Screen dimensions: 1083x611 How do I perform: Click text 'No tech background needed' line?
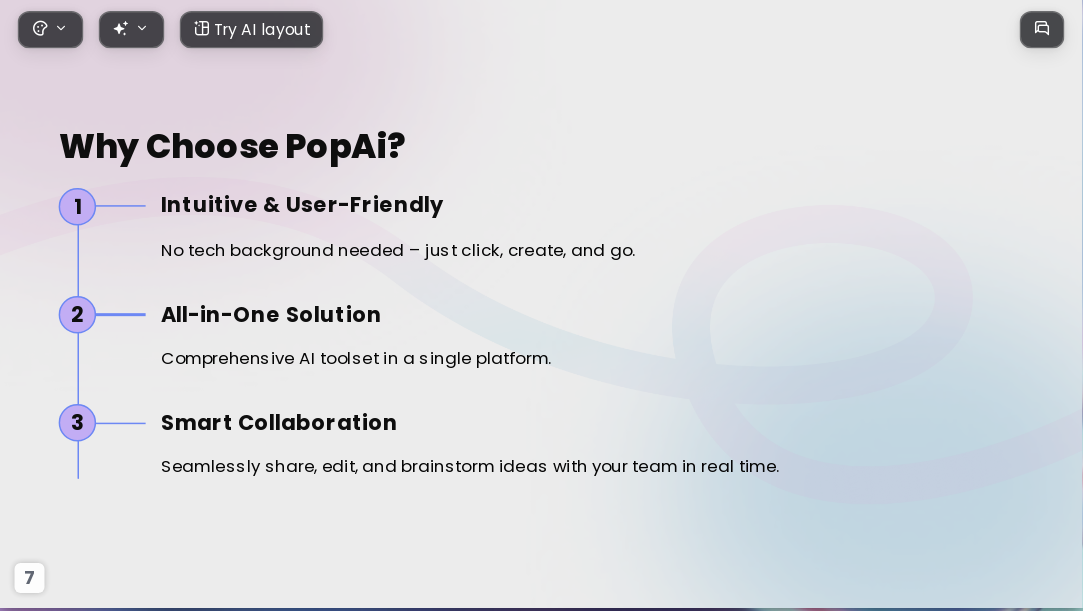[x=398, y=251]
